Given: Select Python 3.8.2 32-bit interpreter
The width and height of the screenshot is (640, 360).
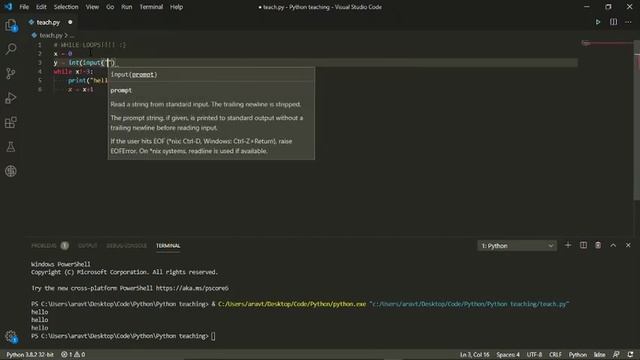Looking at the screenshot, I should [29, 354].
